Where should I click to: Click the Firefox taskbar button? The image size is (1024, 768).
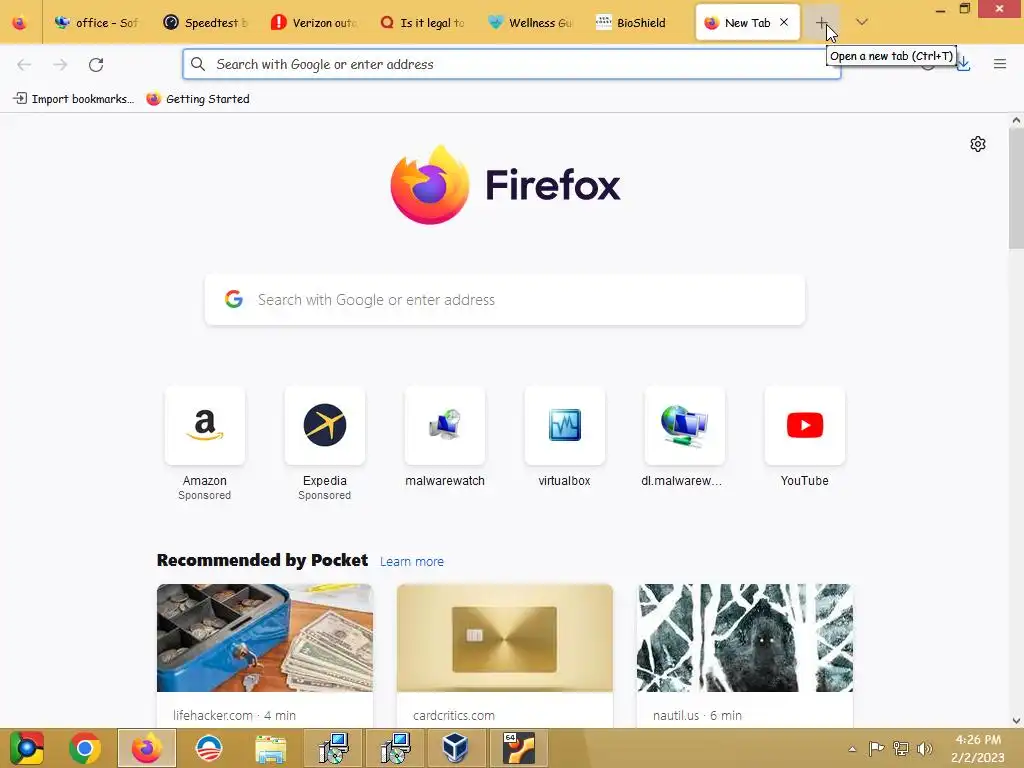tap(147, 748)
